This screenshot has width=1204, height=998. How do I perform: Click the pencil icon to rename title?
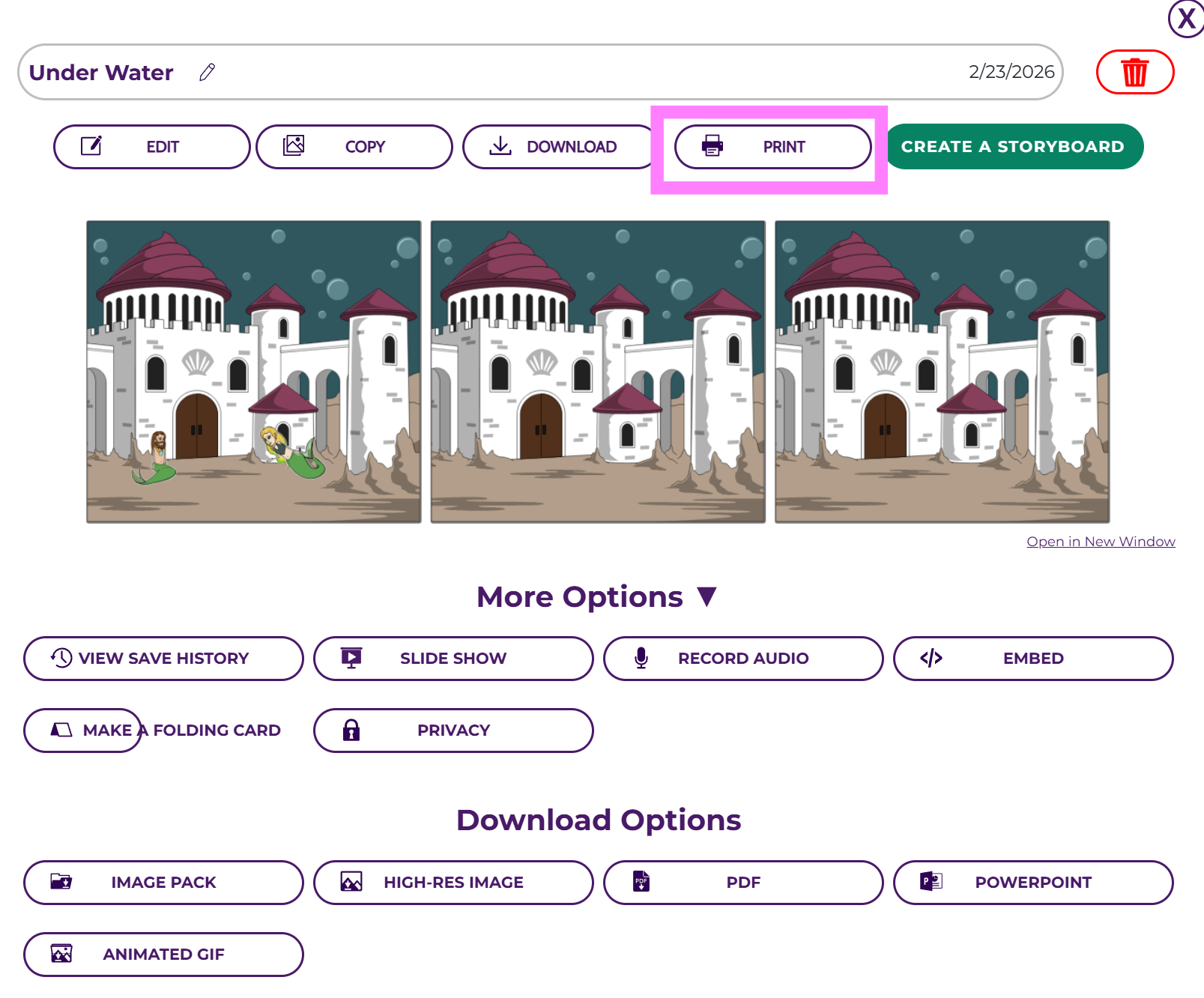coord(208,72)
